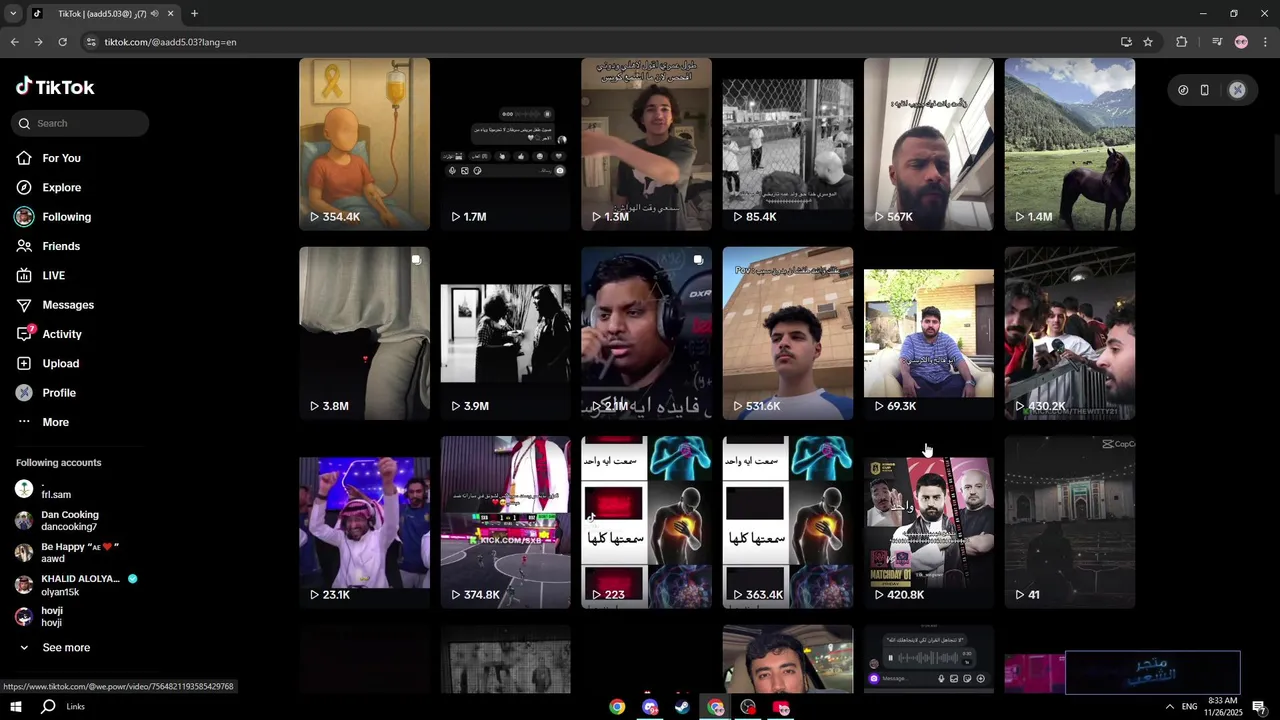Open Windows notification center

(x=1259, y=707)
